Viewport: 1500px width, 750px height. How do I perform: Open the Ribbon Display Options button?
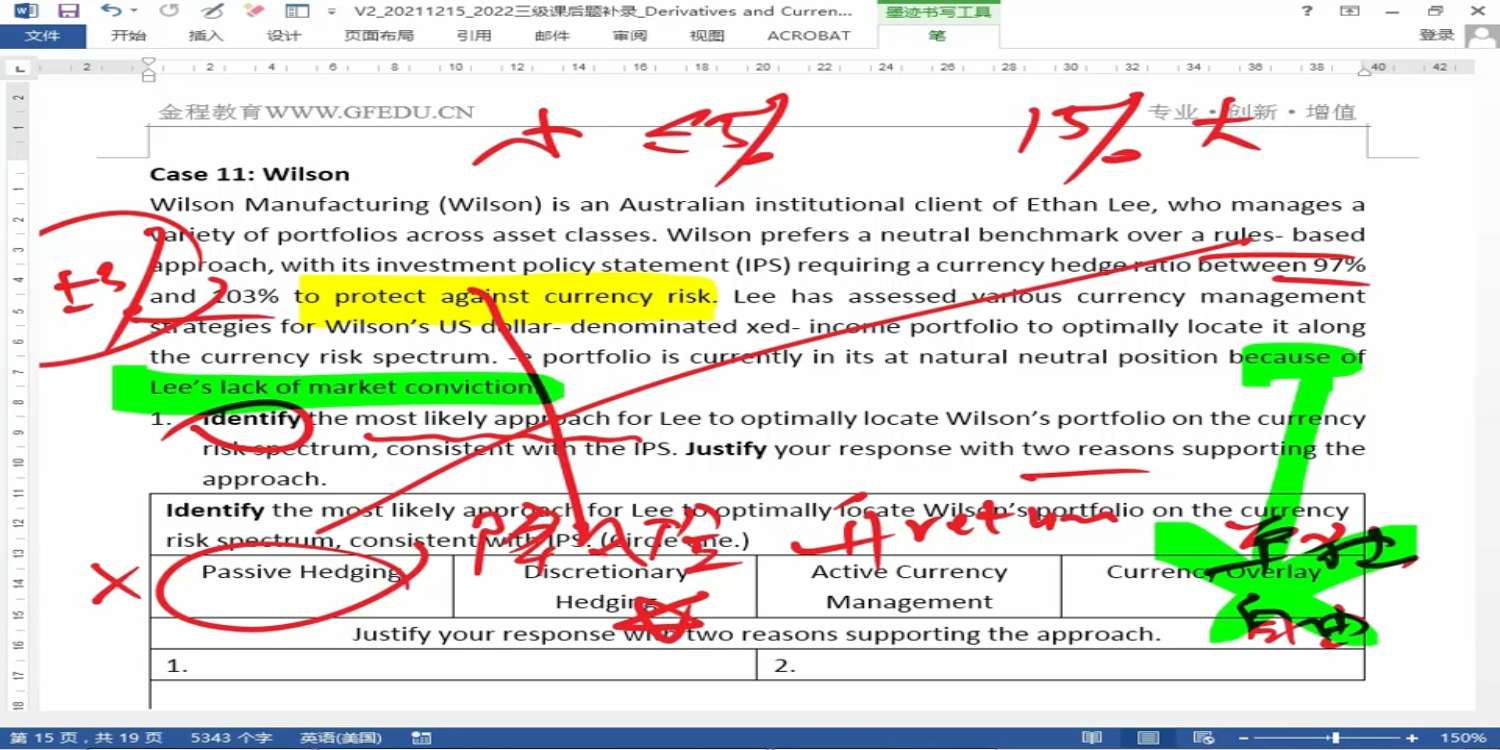(x=1351, y=11)
